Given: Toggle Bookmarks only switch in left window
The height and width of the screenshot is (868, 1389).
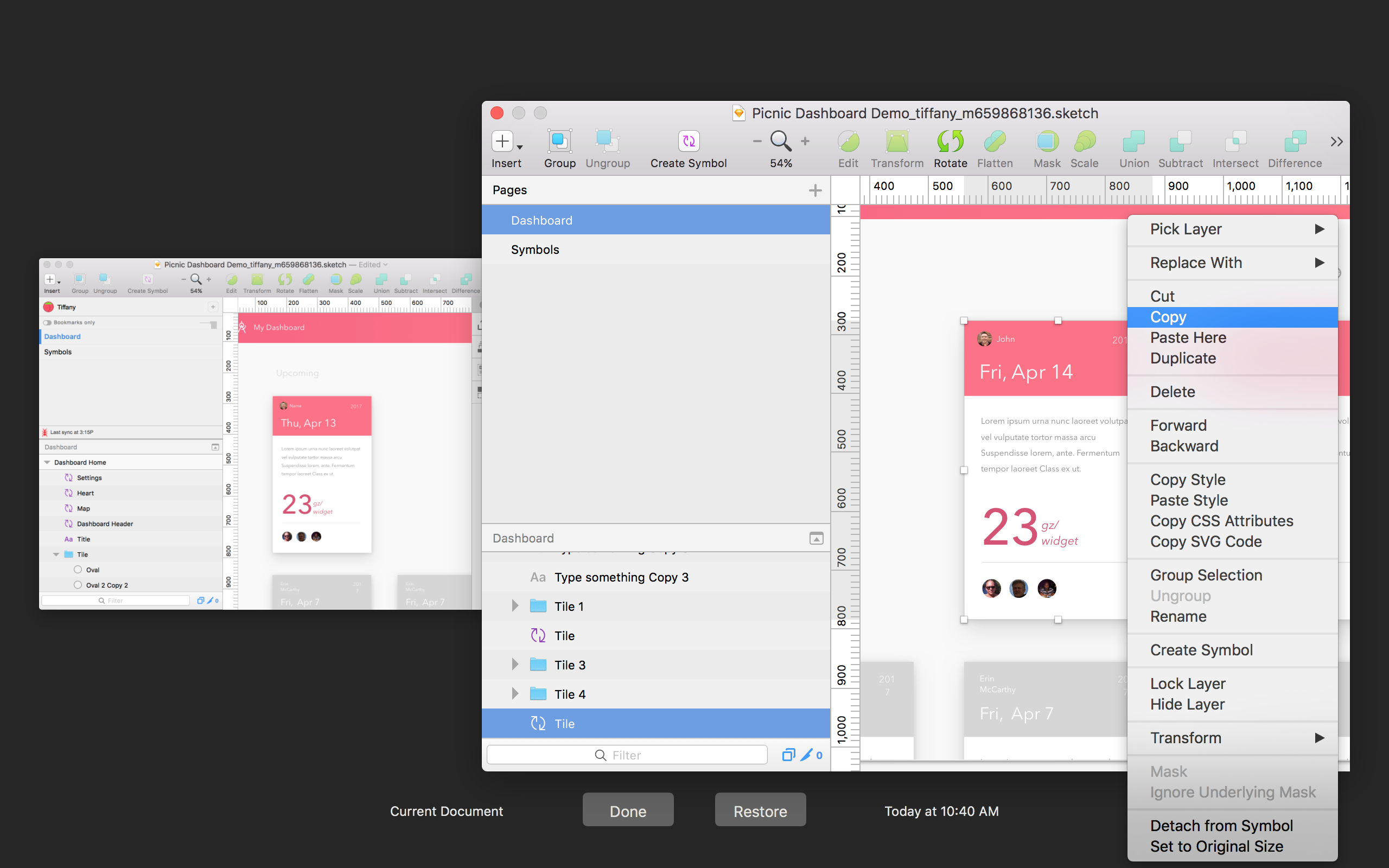Looking at the screenshot, I should pyautogui.click(x=48, y=323).
